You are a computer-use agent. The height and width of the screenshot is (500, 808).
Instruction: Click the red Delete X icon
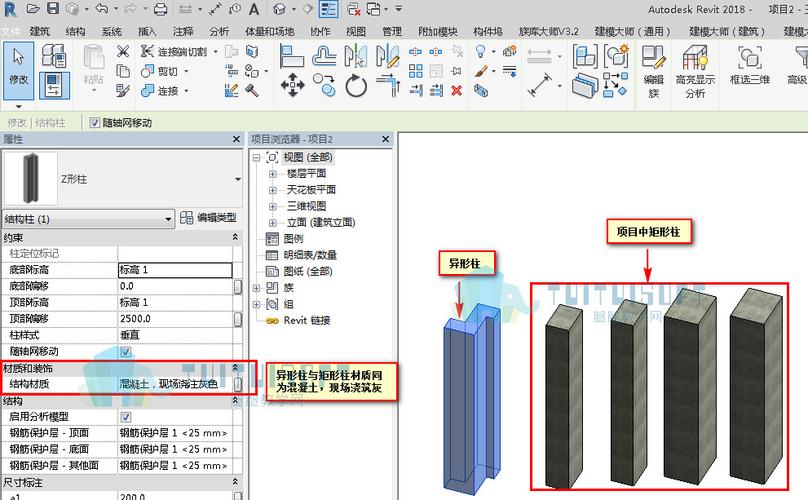(x=456, y=90)
